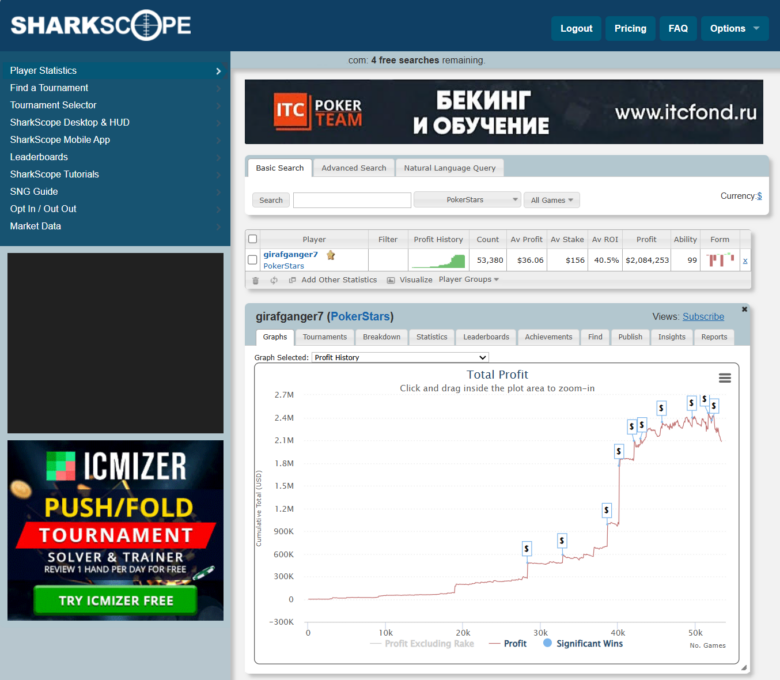
Task: Open SharkScope Tutorials sidebar item
Action: point(115,174)
